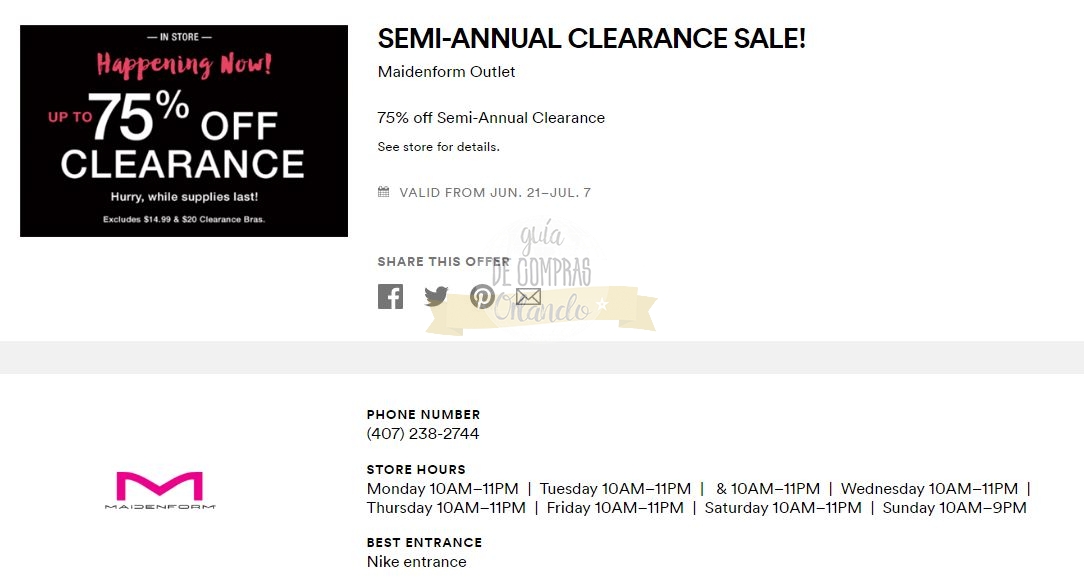Click the Semi-Annual Clearance Sale heading
Image resolution: width=1084 pixels, height=587 pixels.
click(591, 39)
